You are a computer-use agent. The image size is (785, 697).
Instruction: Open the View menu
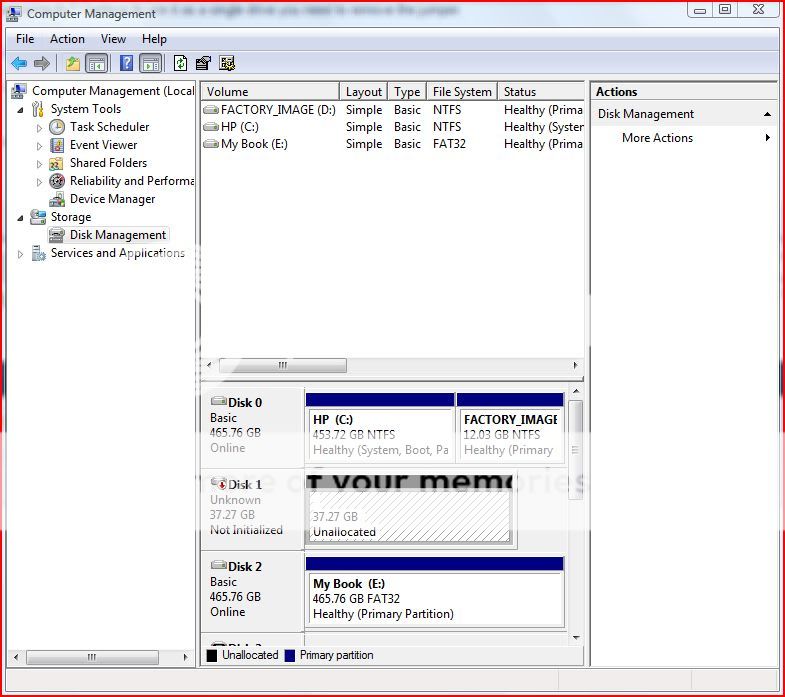point(113,39)
